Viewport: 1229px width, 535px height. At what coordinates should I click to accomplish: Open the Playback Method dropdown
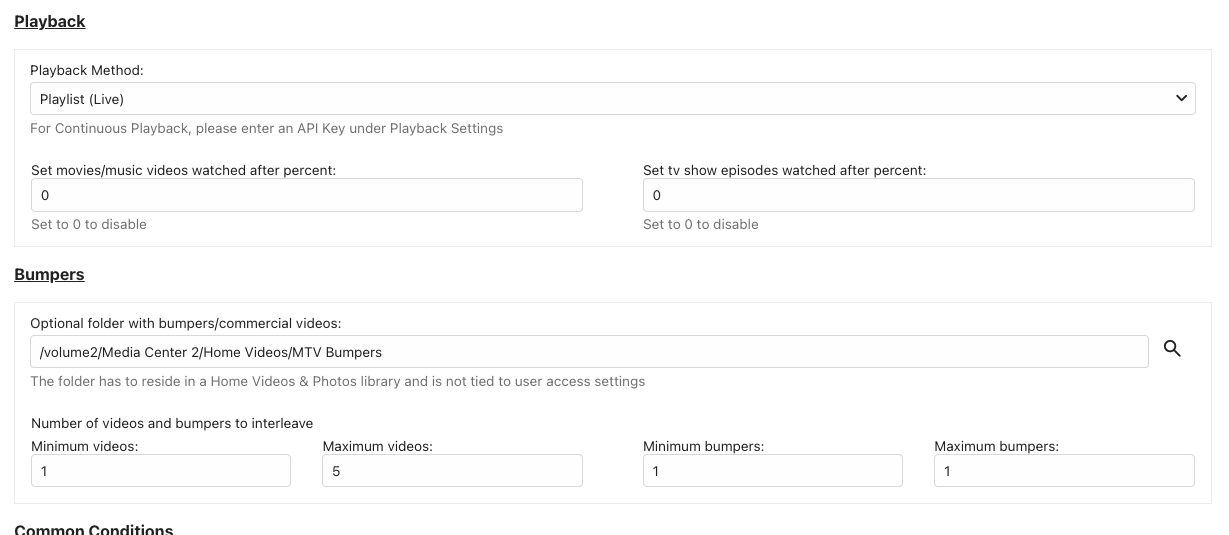click(x=612, y=99)
